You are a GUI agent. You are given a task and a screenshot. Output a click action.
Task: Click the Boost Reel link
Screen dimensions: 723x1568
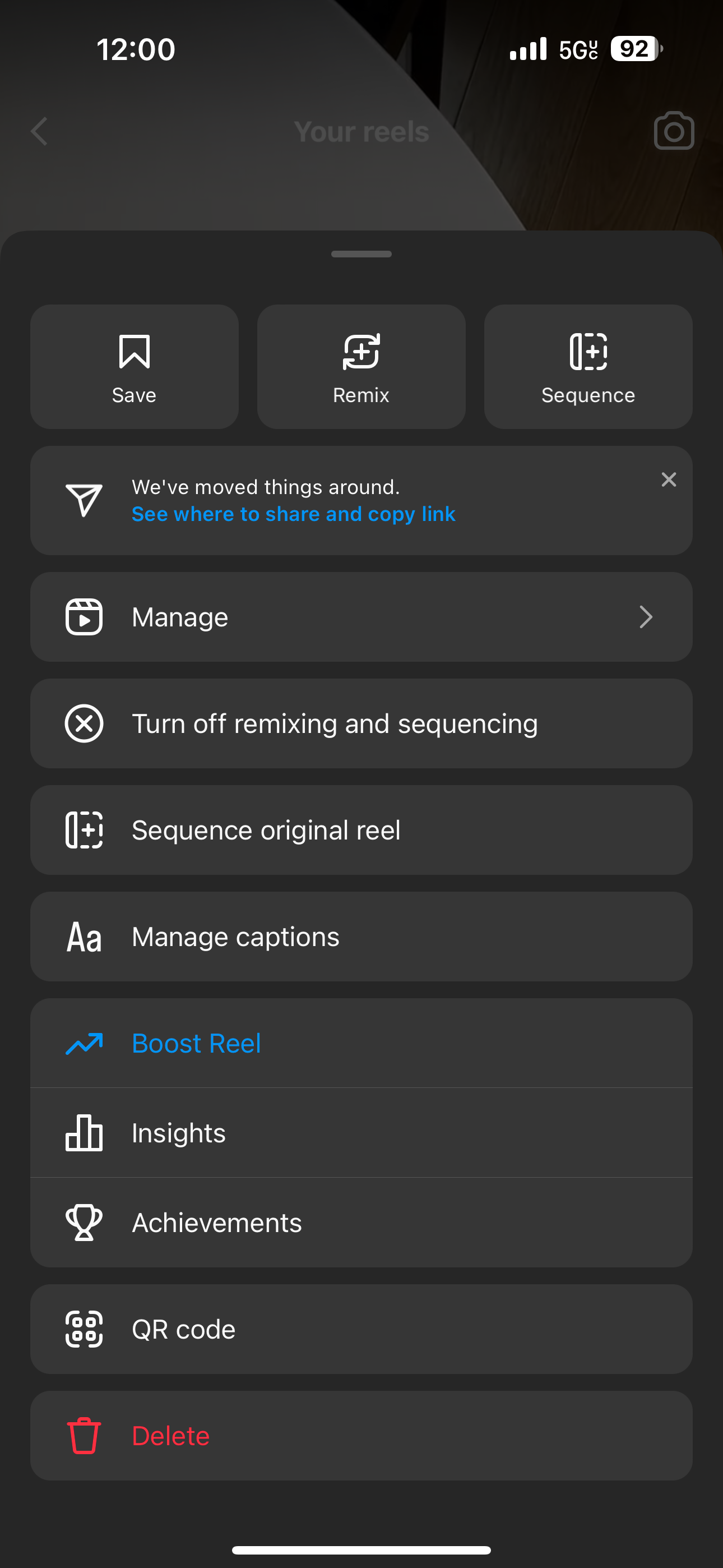tap(196, 1043)
